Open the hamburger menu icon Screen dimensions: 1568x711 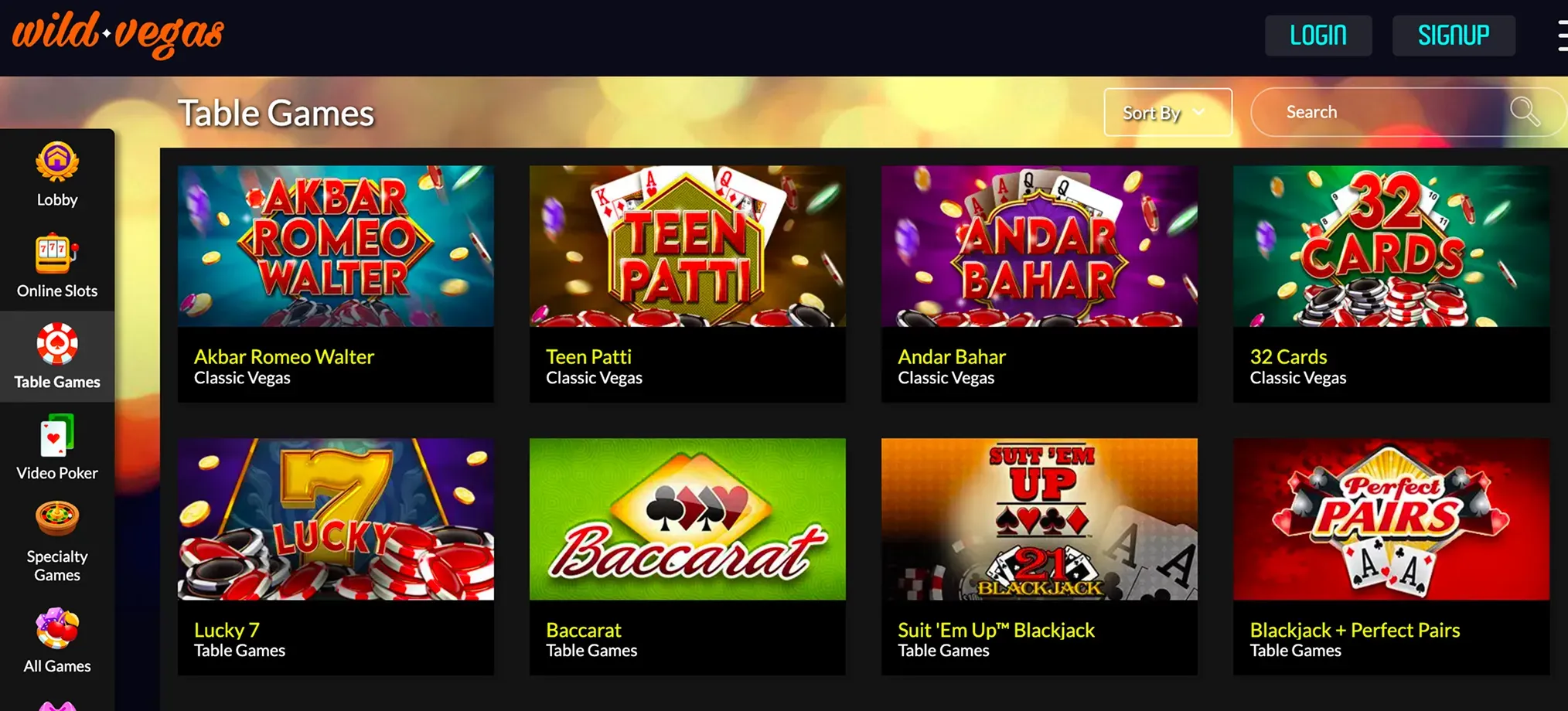pos(1562,36)
